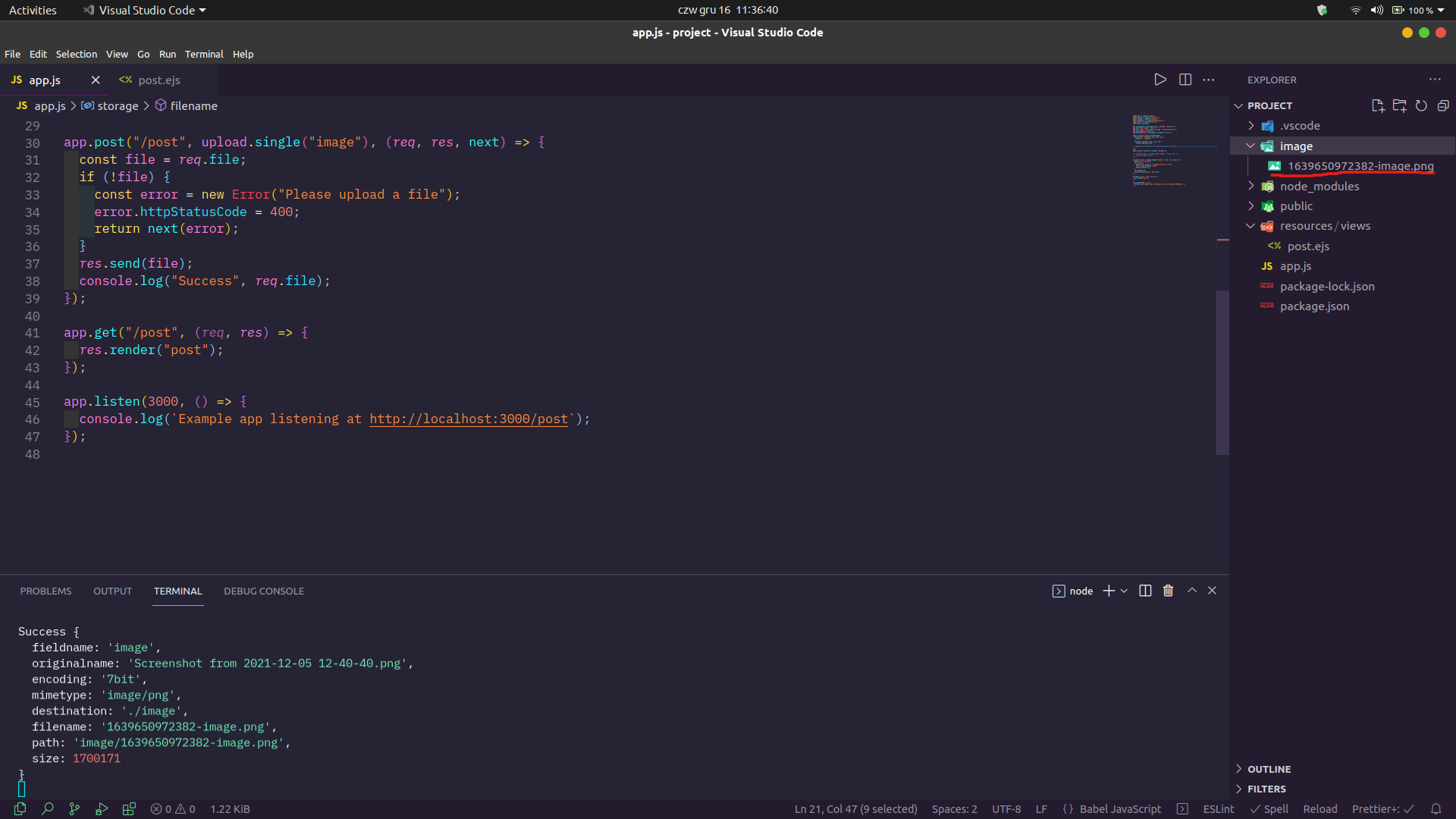Open Wi-Fi indicator in system tray
1456x819 pixels.
[1355, 11]
